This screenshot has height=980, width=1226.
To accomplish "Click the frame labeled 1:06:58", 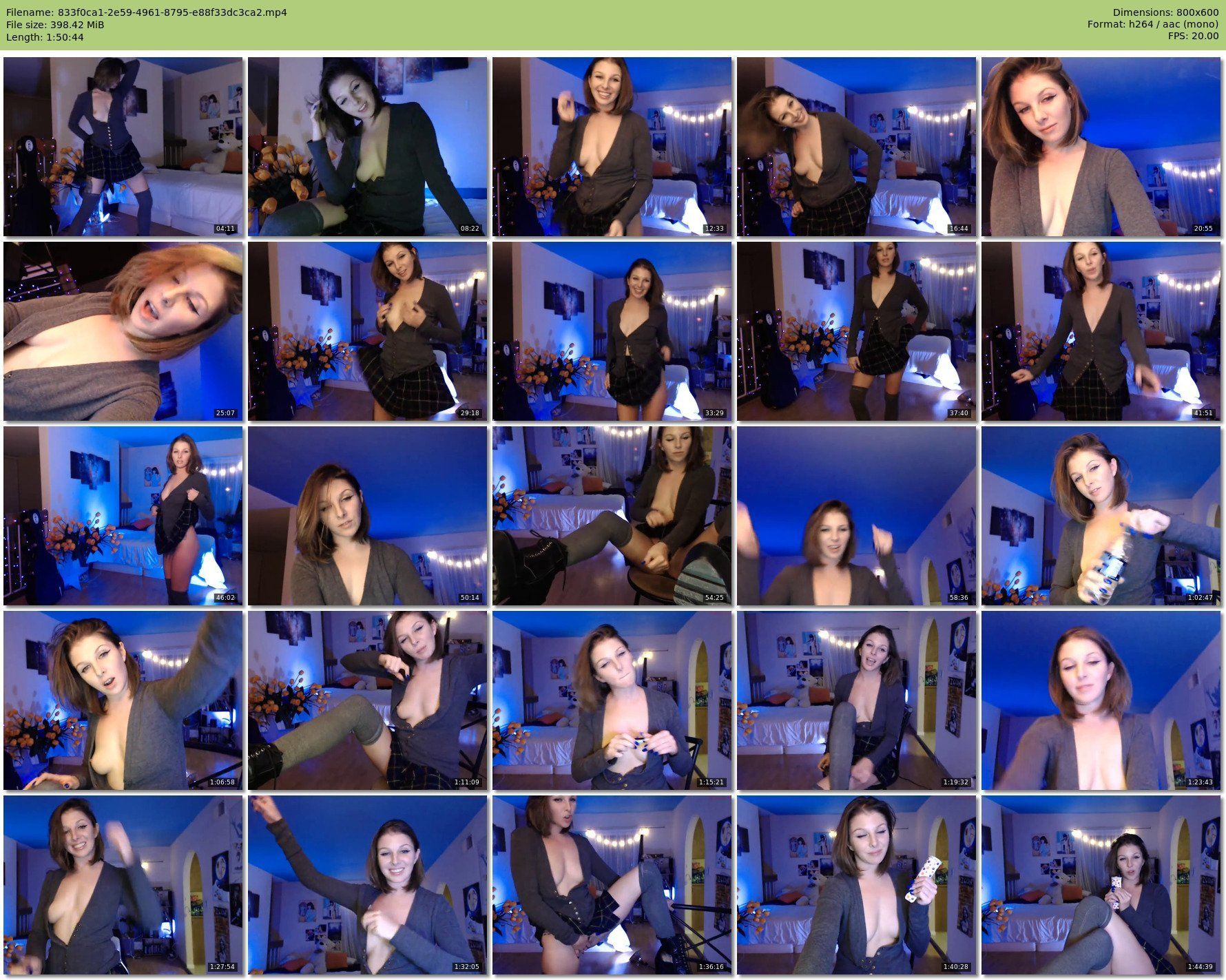I will [x=123, y=700].
